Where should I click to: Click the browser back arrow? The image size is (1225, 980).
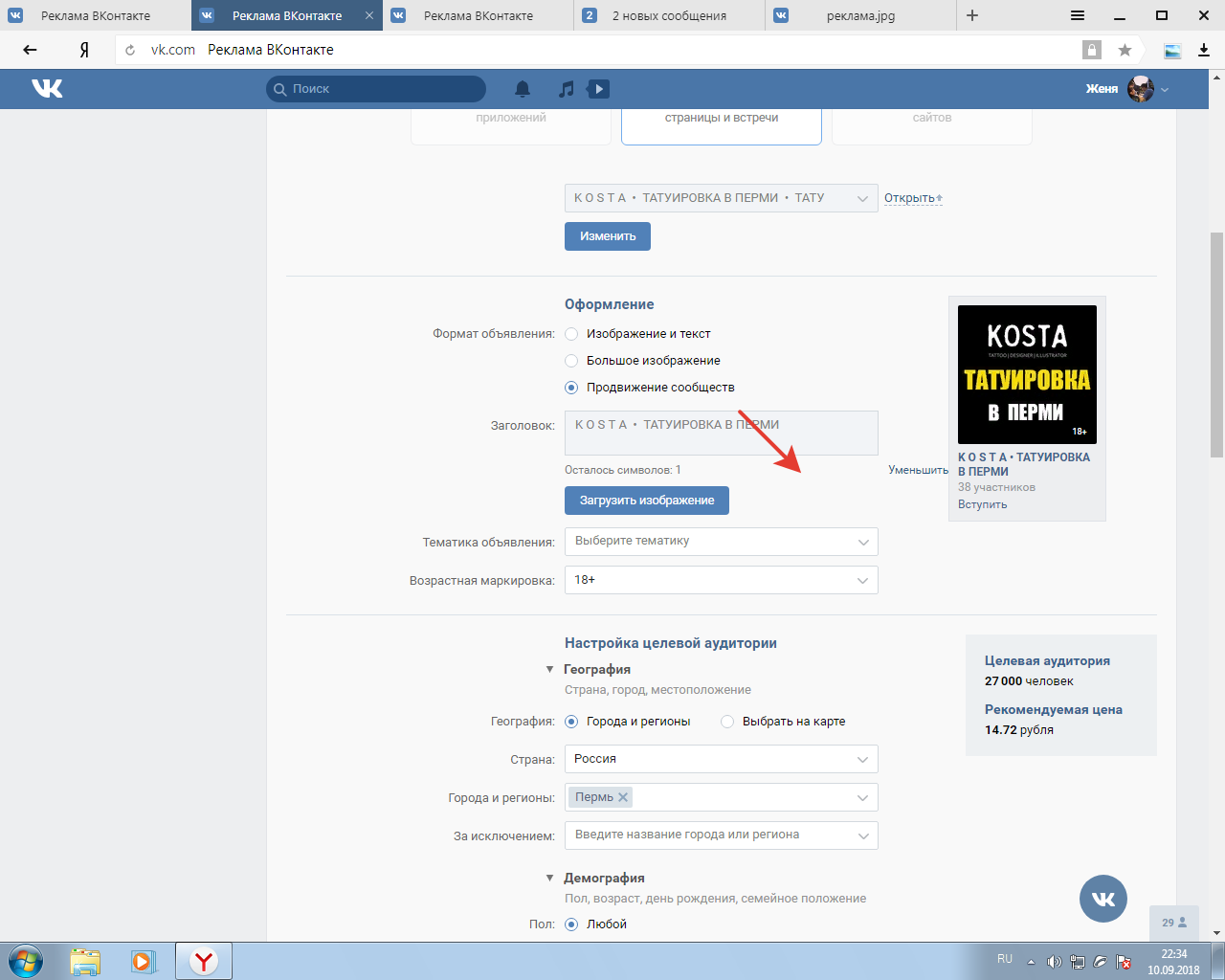30,50
